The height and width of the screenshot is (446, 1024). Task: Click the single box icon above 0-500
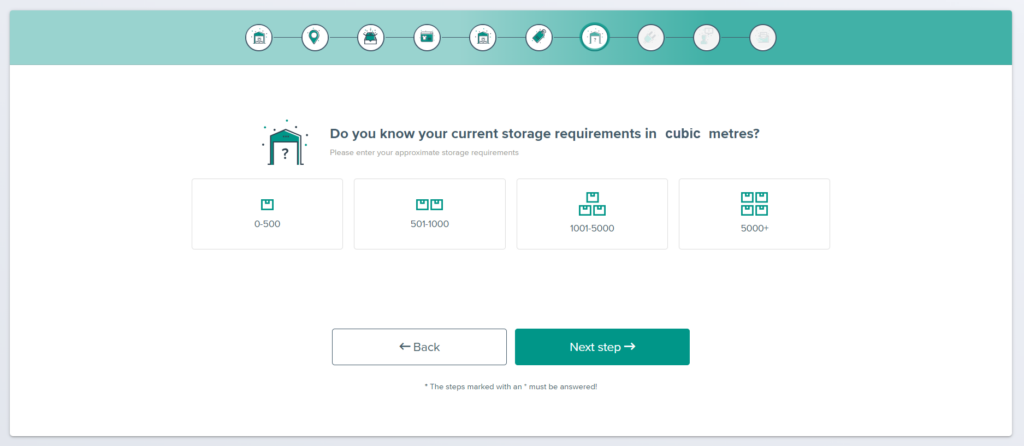[x=267, y=204]
